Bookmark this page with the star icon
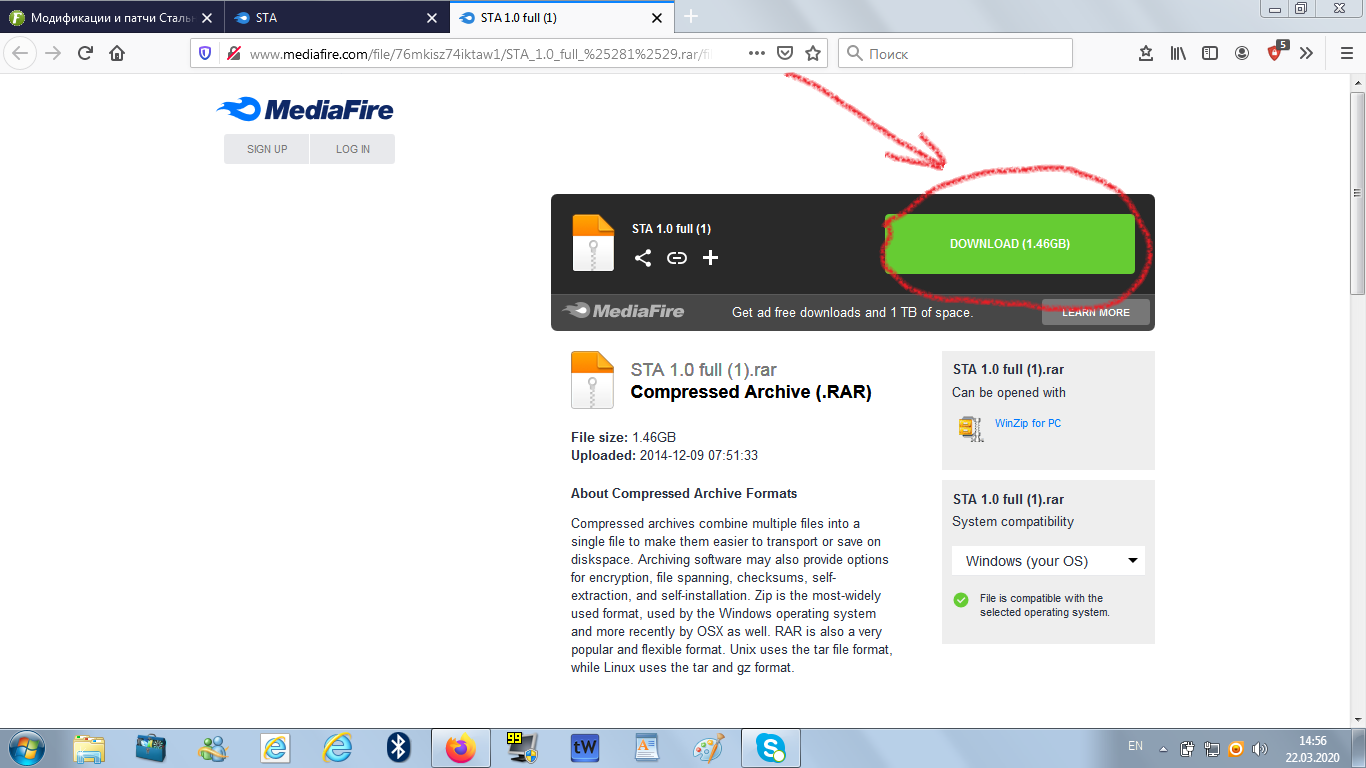Screen dimensions: 1366x768 (x=813, y=53)
